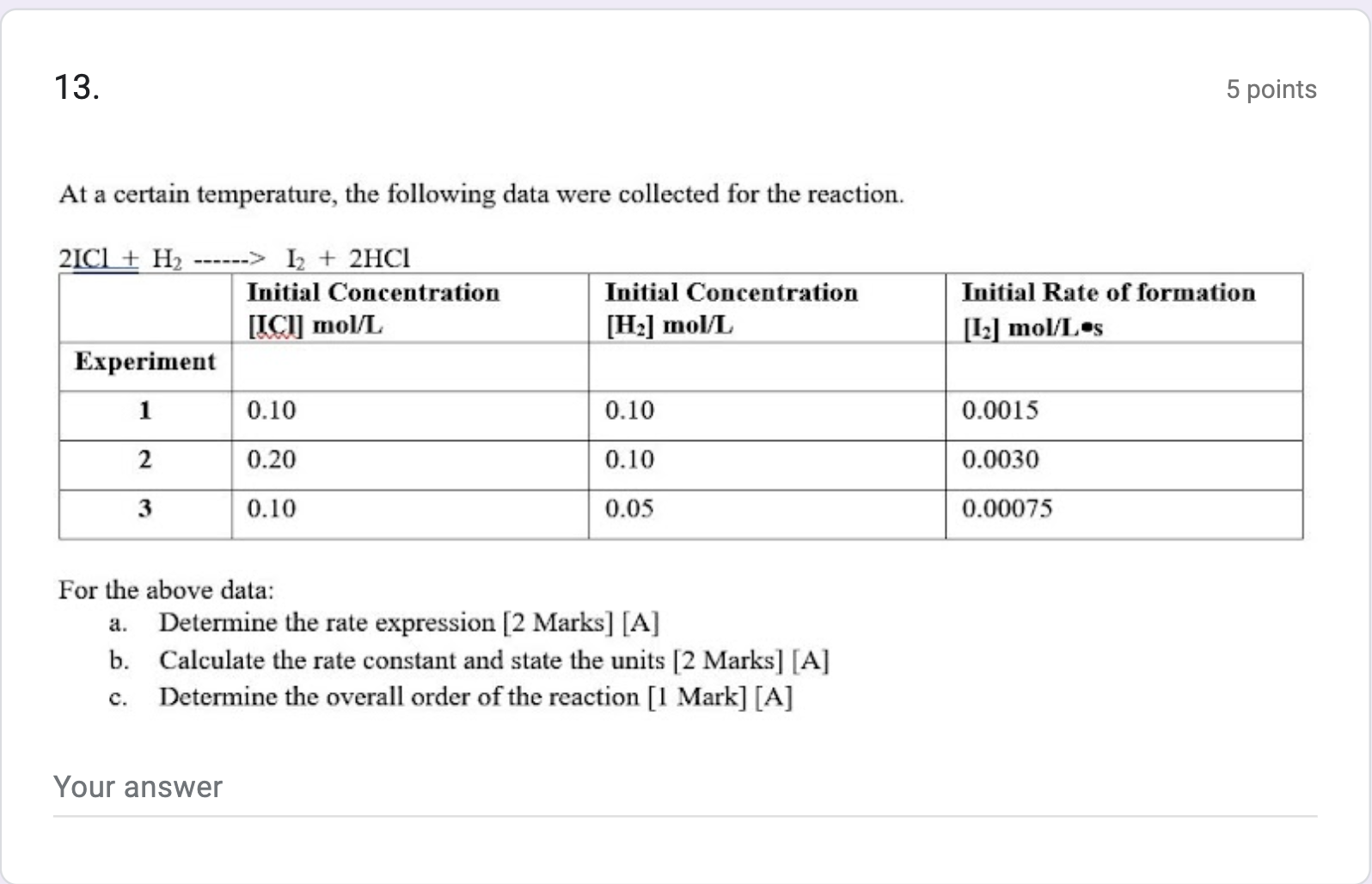The height and width of the screenshot is (884, 1372).
Task: Select the Initial Concentration [ICl] header cell
Action: (372, 308)
